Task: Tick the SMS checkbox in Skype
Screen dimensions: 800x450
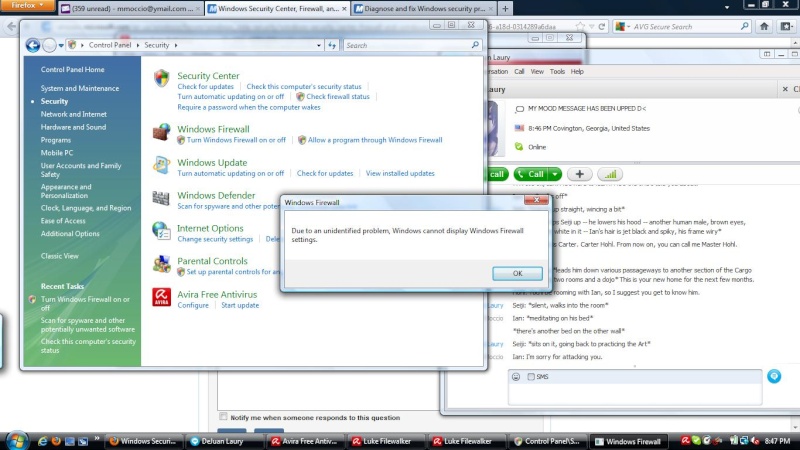Action: 531,377
